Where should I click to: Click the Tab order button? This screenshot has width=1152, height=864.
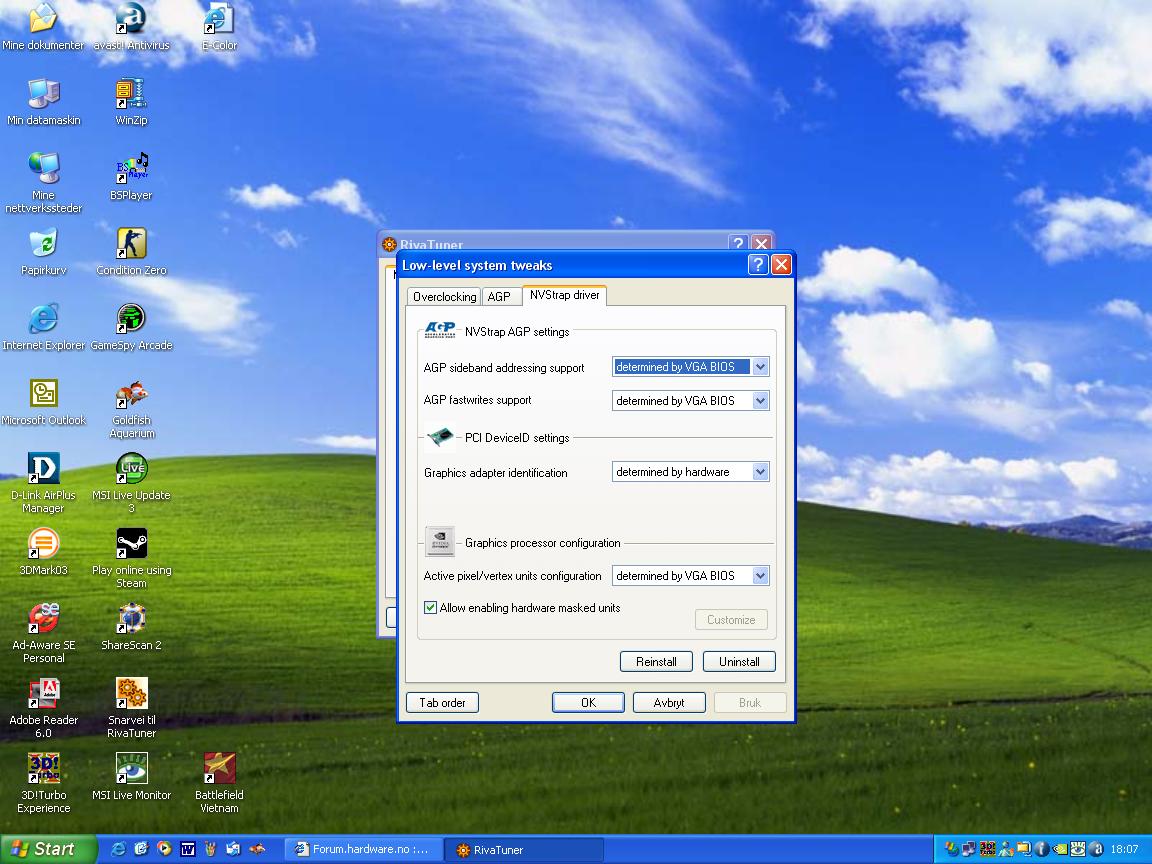[x=442, y=702]
